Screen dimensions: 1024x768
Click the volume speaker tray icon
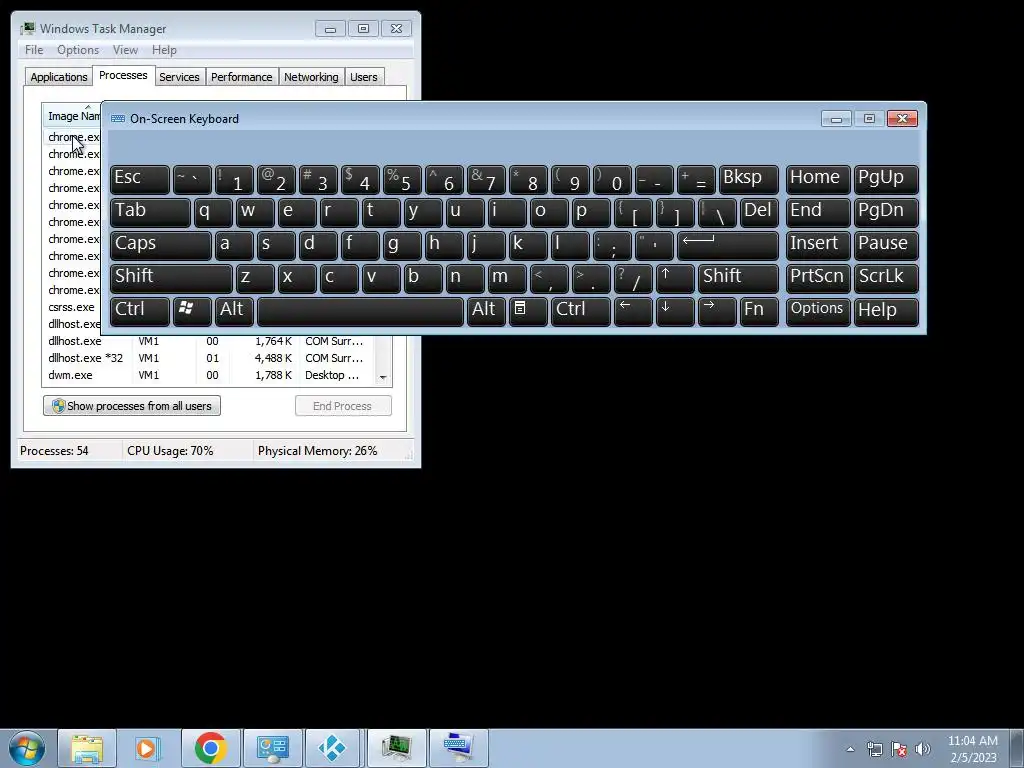click(923, 749)
